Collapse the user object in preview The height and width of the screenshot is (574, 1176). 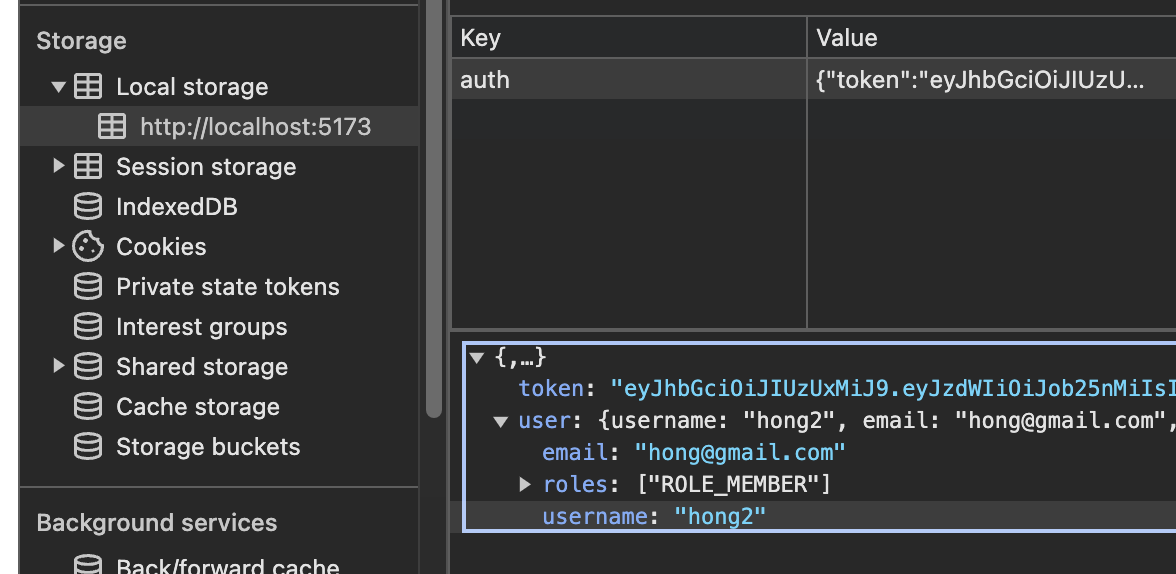501,421
